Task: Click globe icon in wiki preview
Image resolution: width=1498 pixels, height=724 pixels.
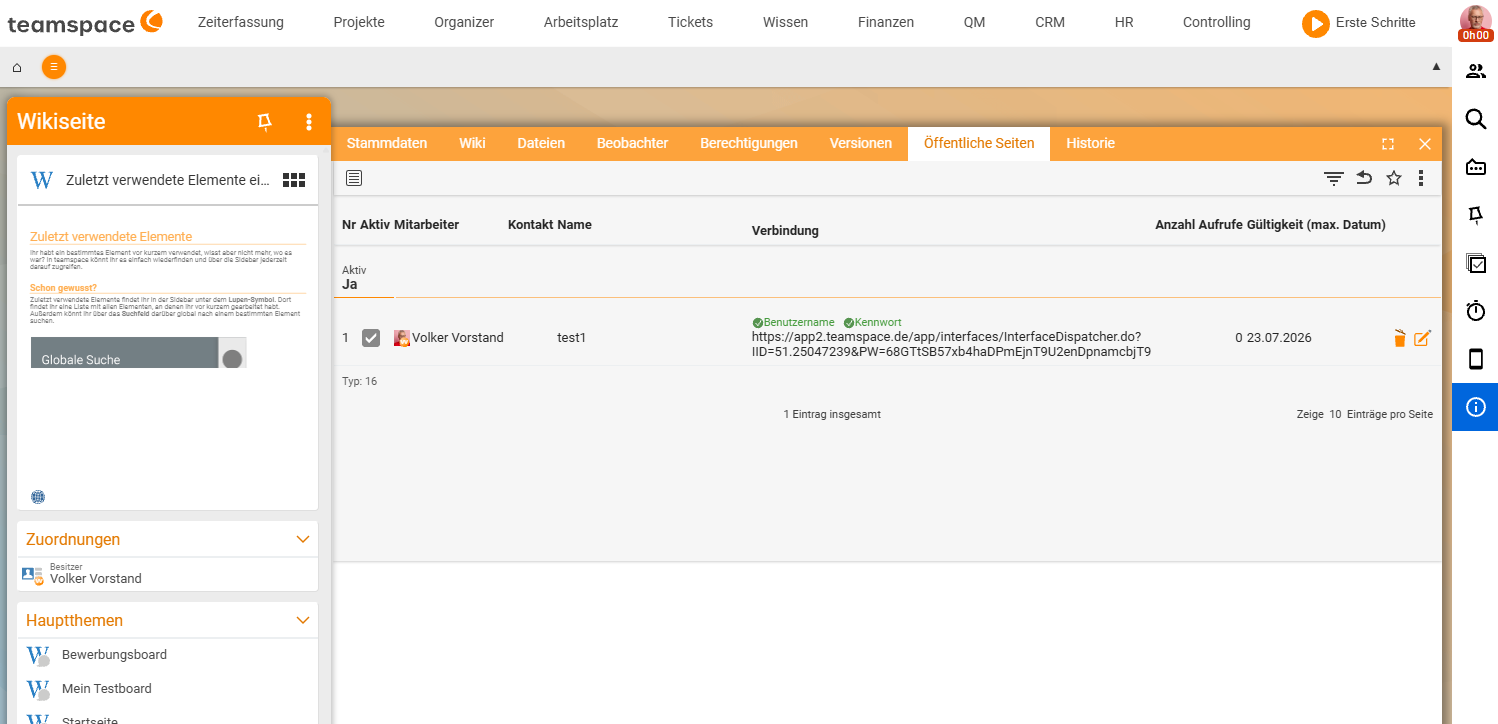Action: [38, 497]
